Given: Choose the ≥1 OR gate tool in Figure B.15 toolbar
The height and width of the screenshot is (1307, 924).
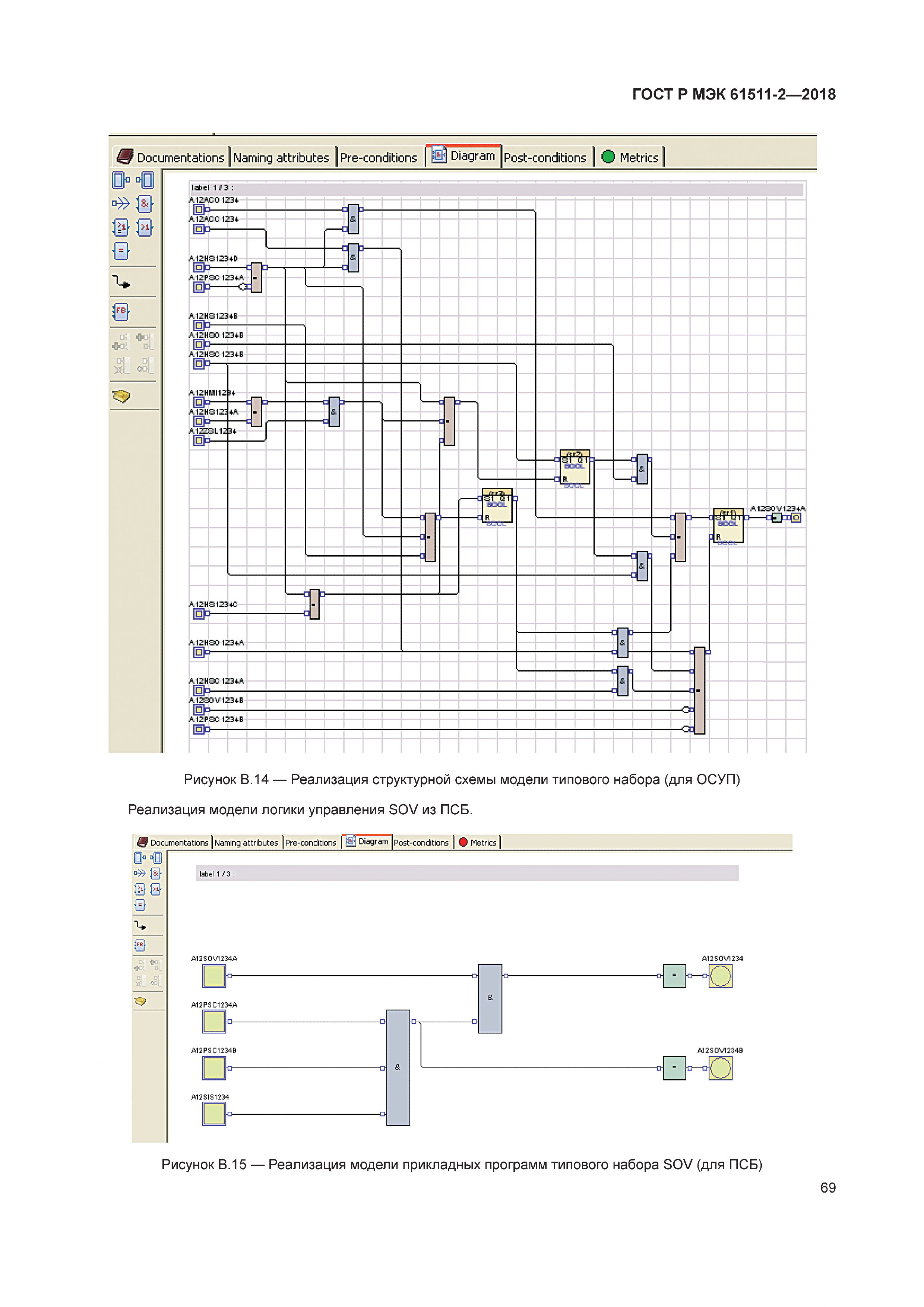Looking at the screenshot, I should coord(140,889).
